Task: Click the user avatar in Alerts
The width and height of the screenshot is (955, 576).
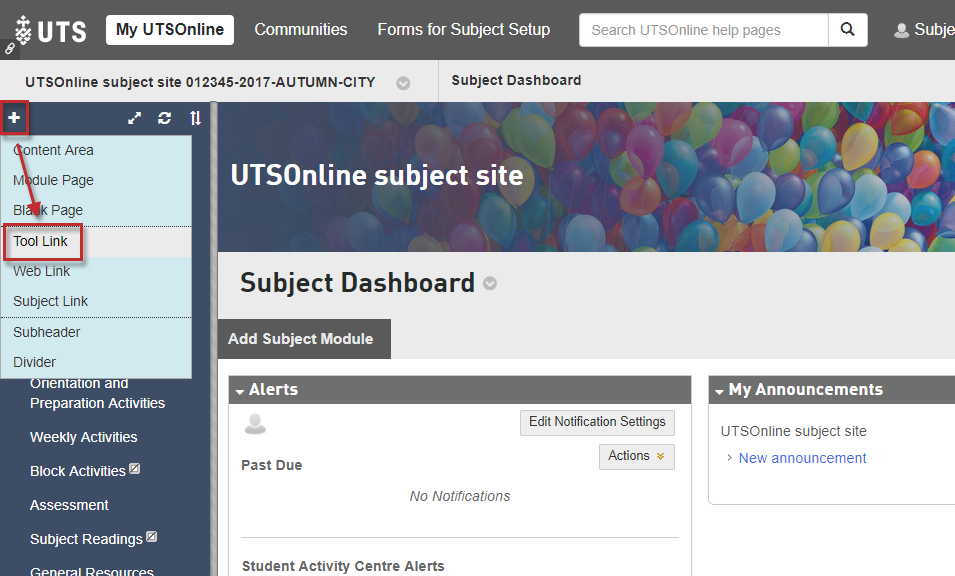Action: pos(255,424)
